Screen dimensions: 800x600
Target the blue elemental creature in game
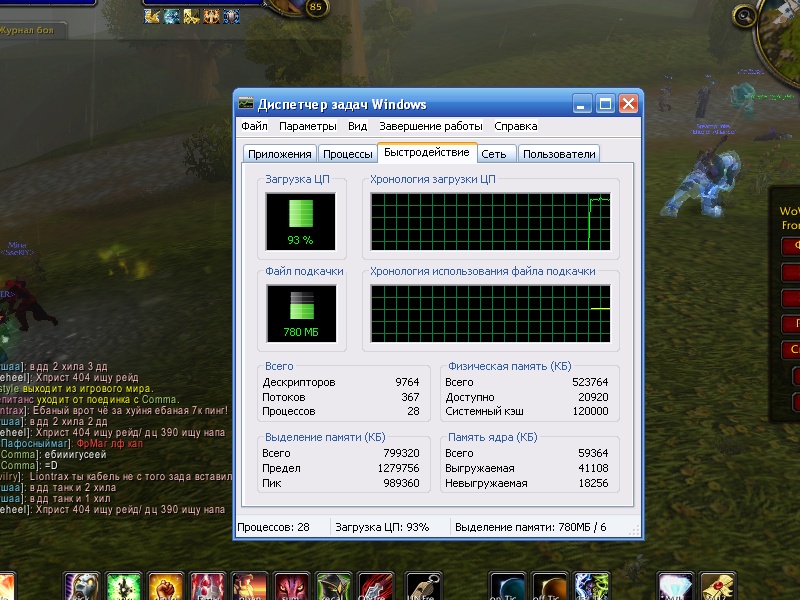click(702, 182)
